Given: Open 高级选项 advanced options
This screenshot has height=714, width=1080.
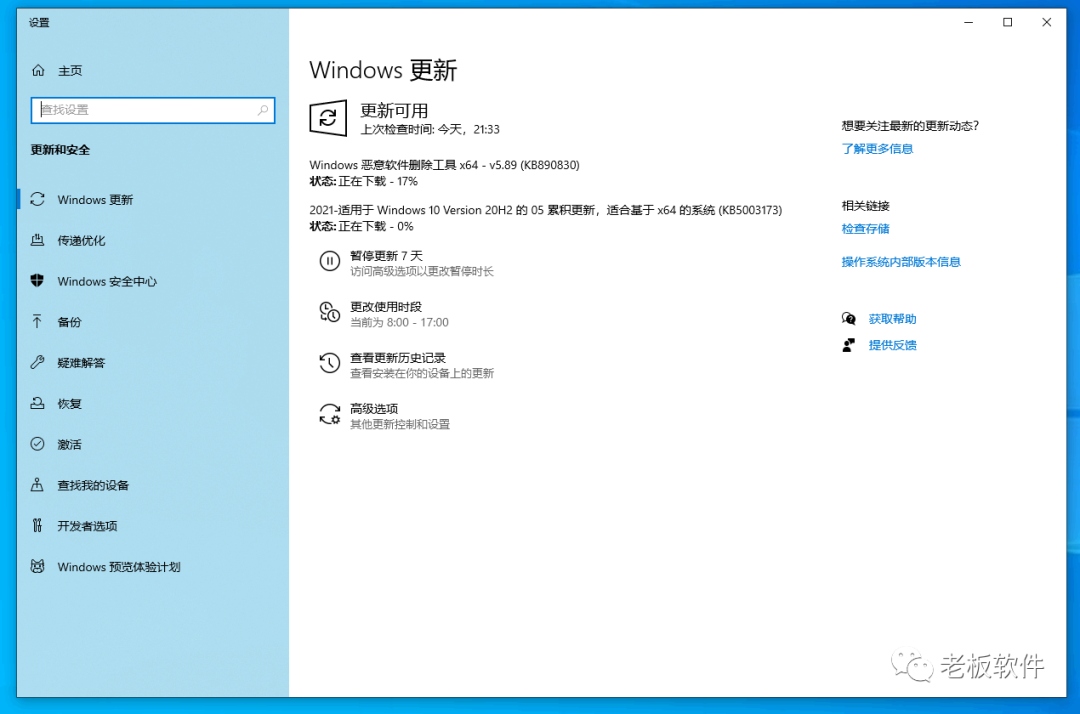Looking at the screenshot, I should click(374, 409).
